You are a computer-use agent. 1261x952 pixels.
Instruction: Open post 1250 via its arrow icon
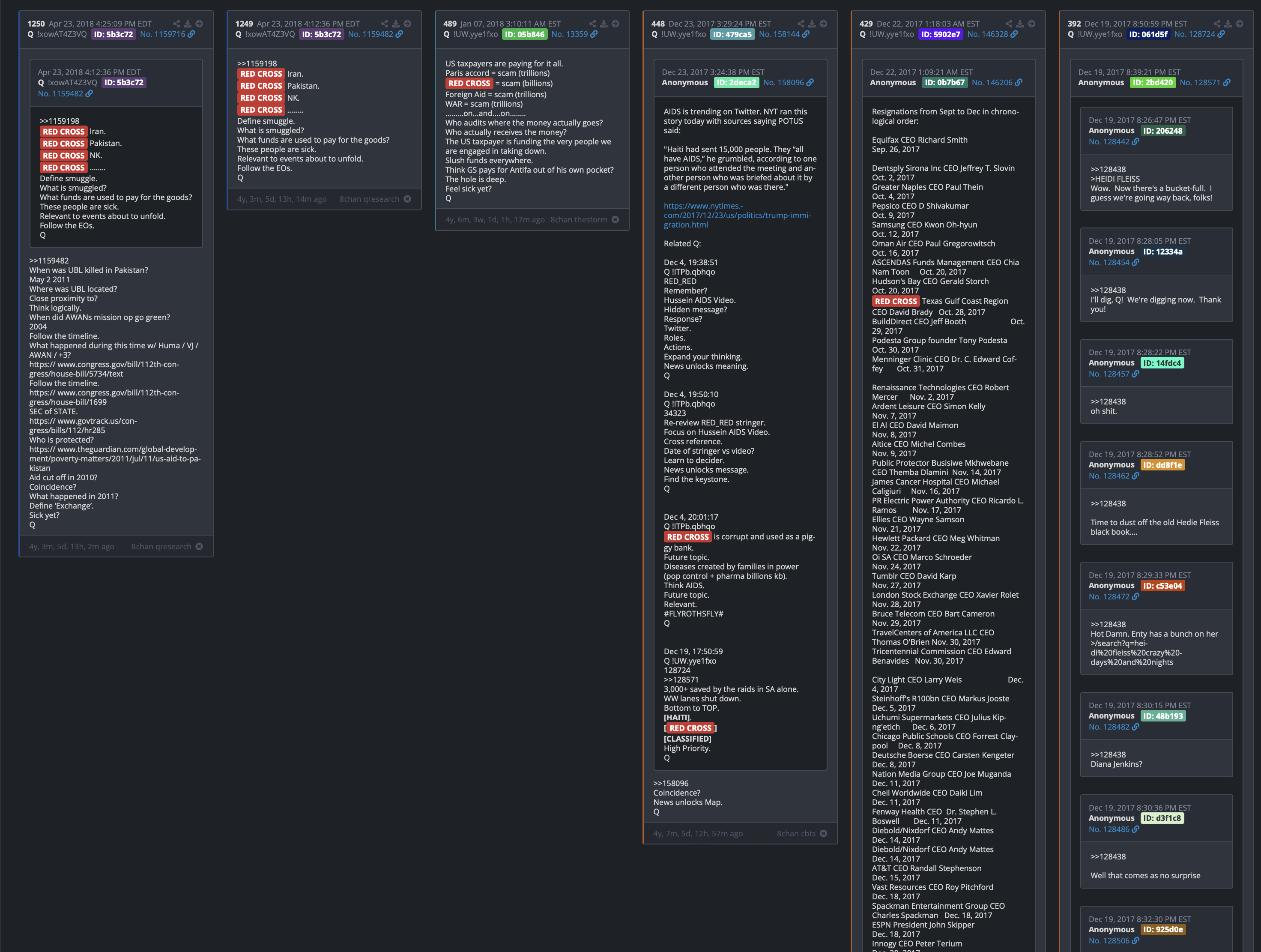(x=199, y=24)
